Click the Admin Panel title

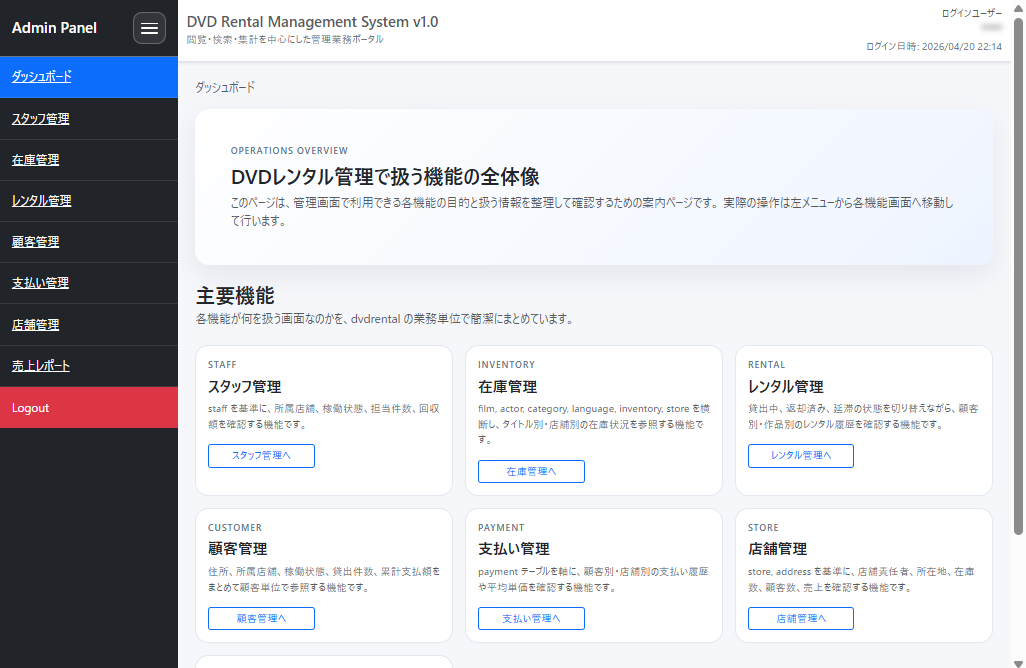54,28
